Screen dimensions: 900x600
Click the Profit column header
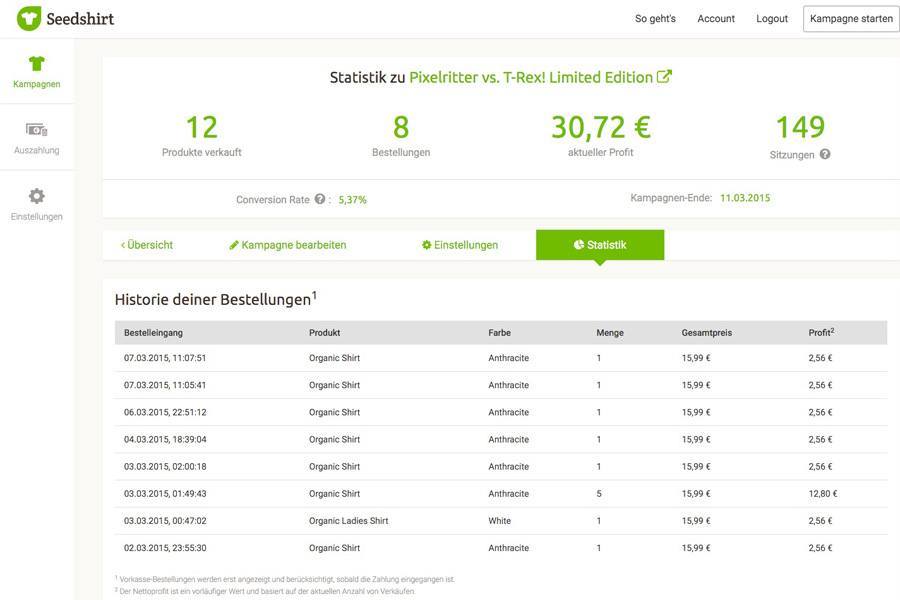click(821, 332)
